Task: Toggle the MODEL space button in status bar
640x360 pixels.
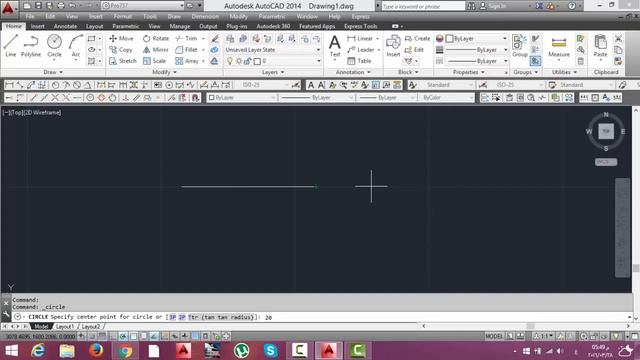Action: pos(494,336)
